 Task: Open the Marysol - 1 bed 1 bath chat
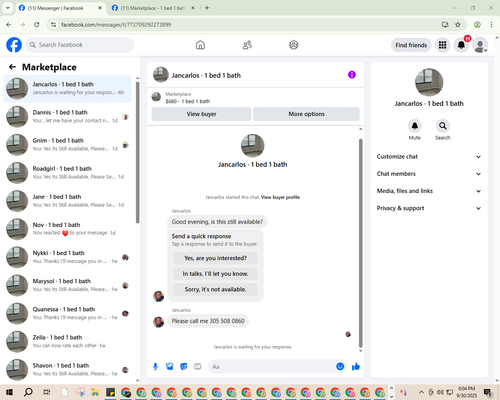pyautogui.click(x=67, y=285)
